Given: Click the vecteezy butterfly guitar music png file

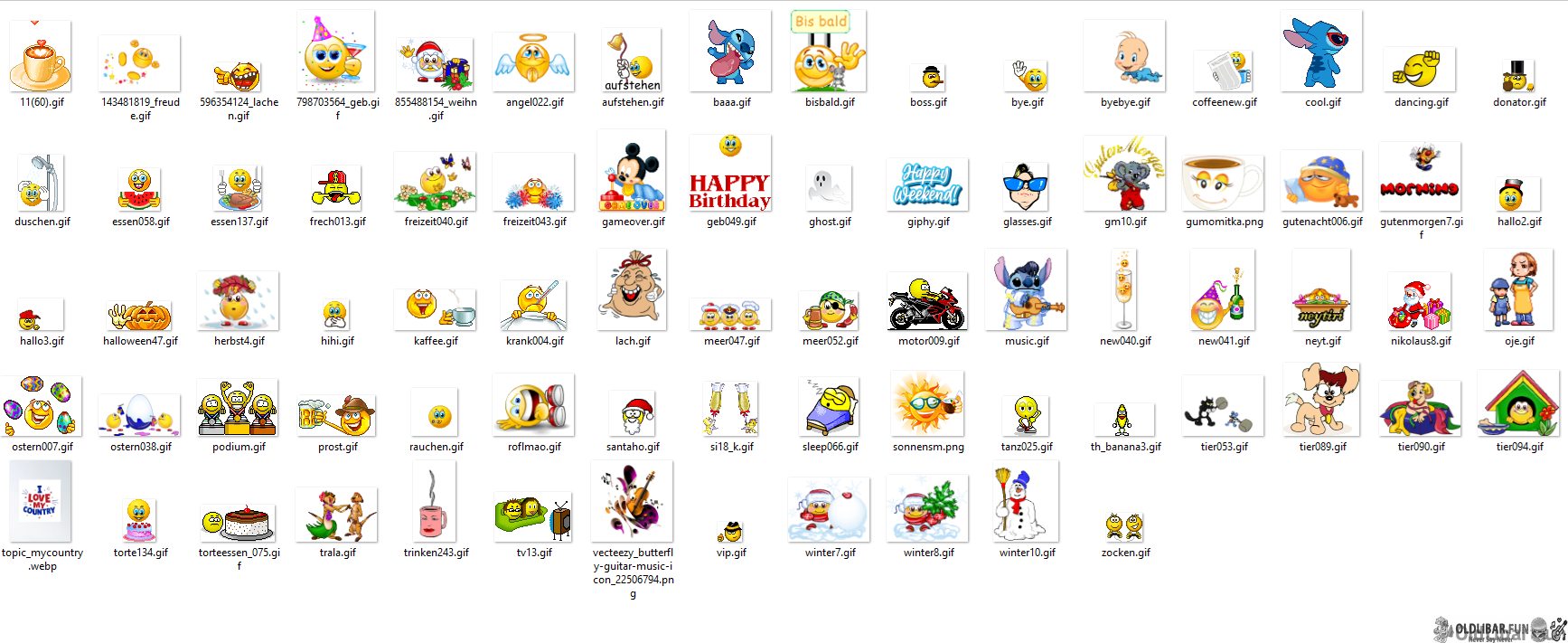Looking at the screenshot, I should coord(633,502).
